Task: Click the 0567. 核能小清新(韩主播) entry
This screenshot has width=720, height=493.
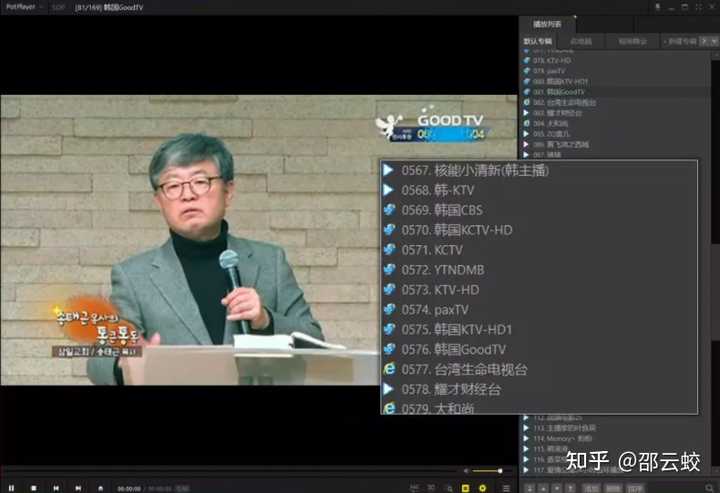Action: coord(539,170)
